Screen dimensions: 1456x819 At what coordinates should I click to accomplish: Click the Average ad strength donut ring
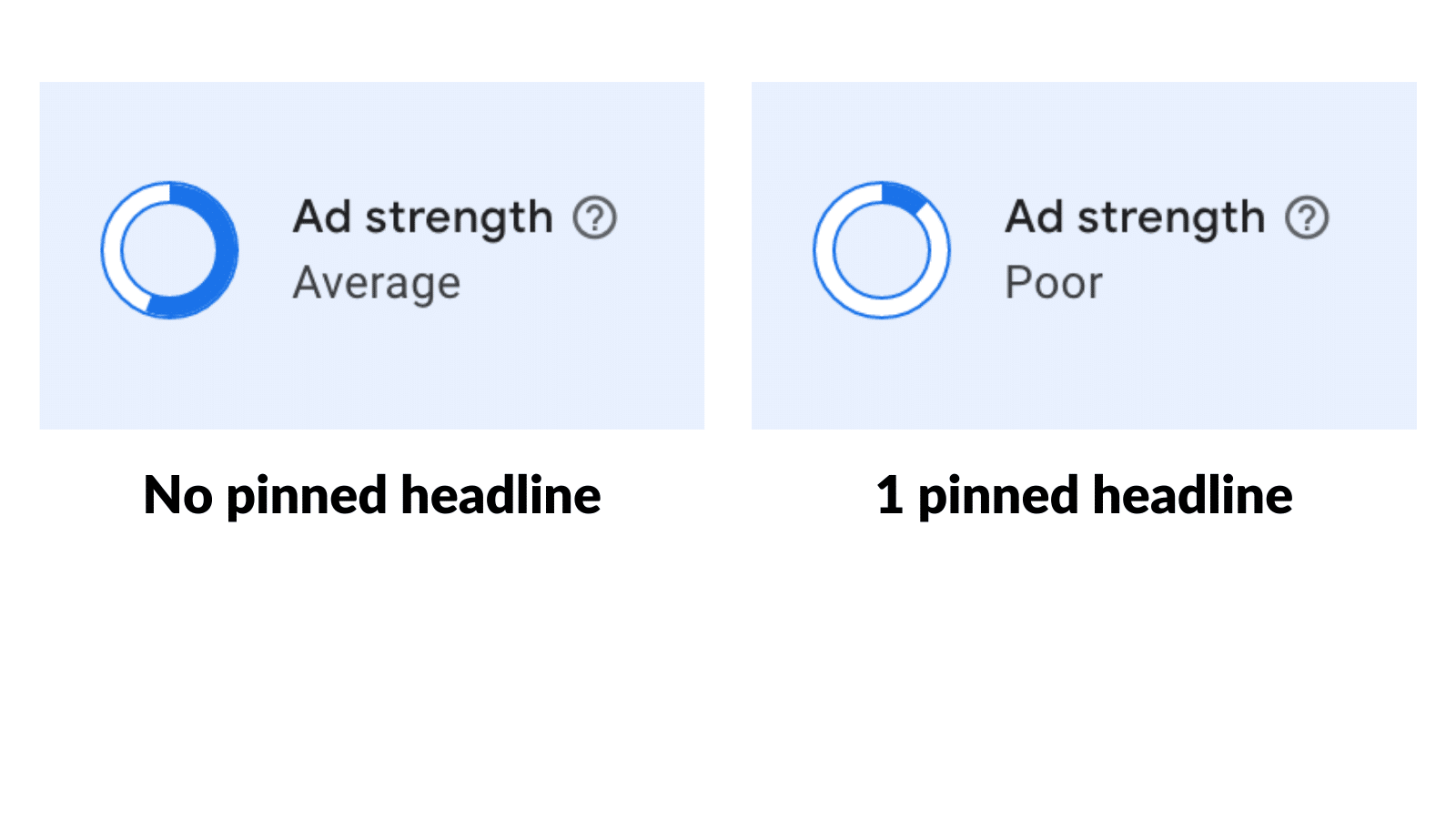pyautogui.click(x=170, y=250)
